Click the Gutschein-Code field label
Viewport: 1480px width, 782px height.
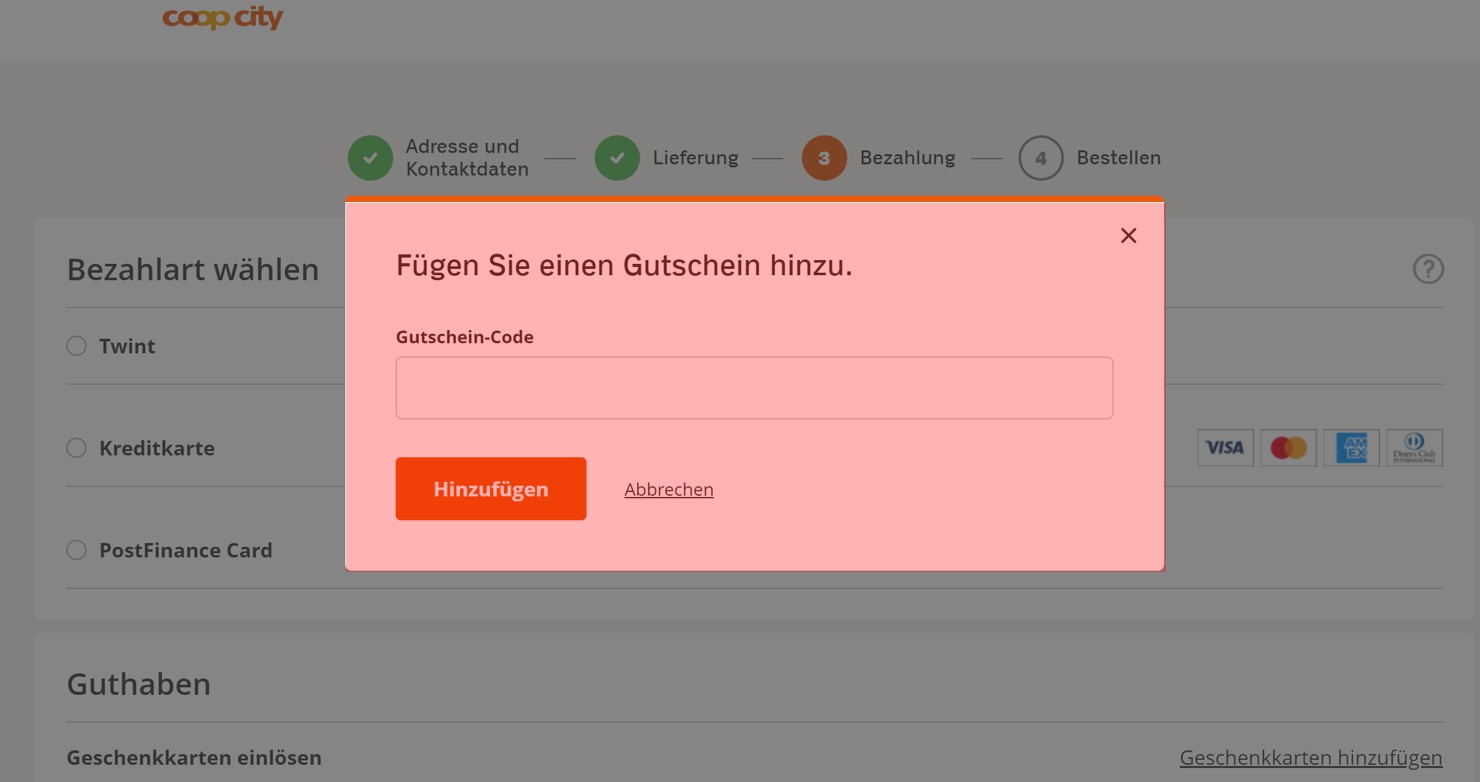(x=465, y=337)
